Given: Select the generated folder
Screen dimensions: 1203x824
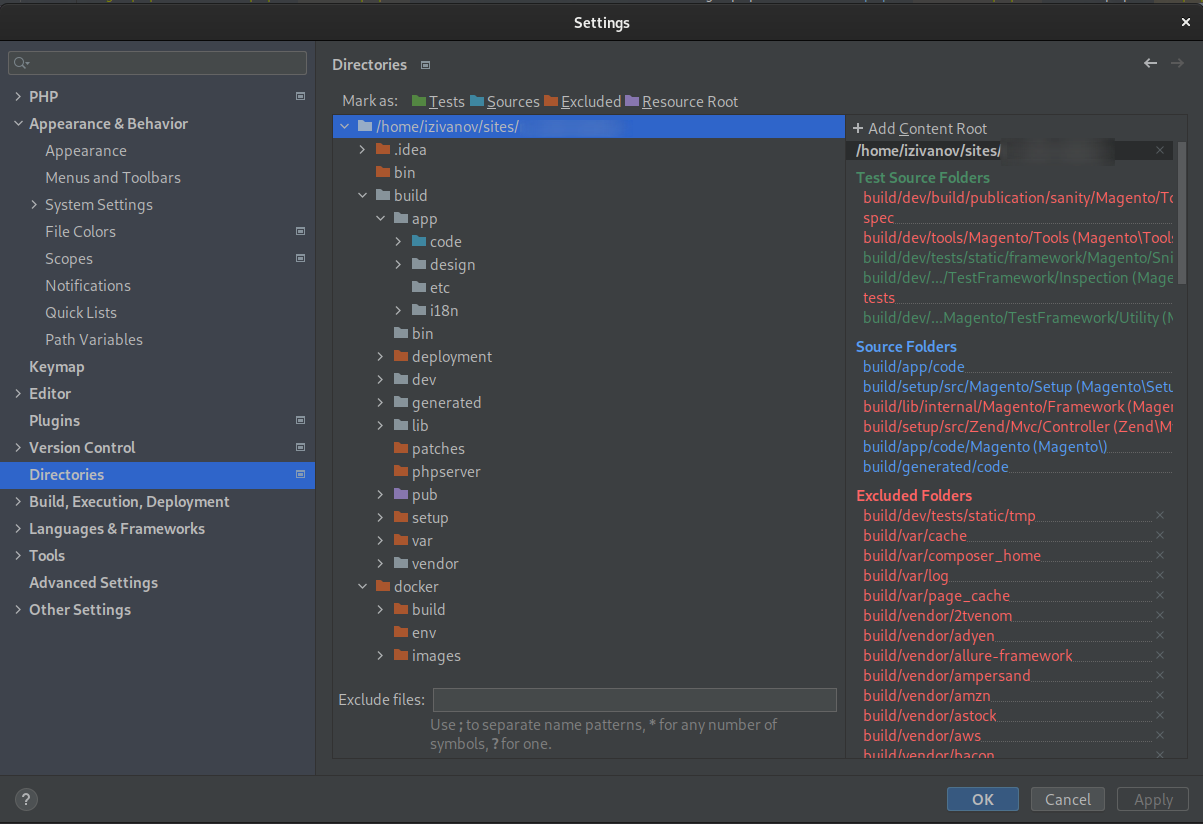Looking at the screenshot, I should click(x=446, y=402).
